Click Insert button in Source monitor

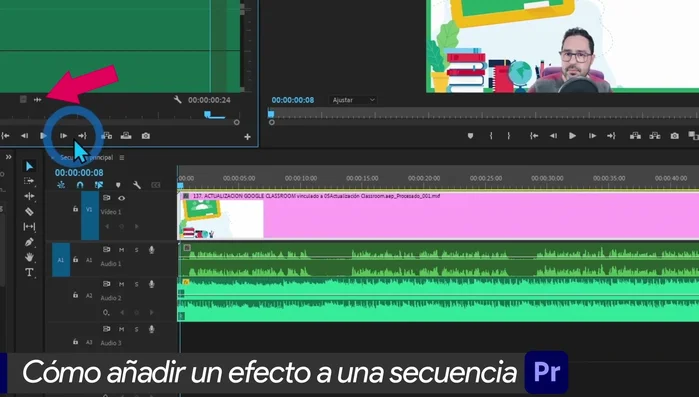pos(107,136)
